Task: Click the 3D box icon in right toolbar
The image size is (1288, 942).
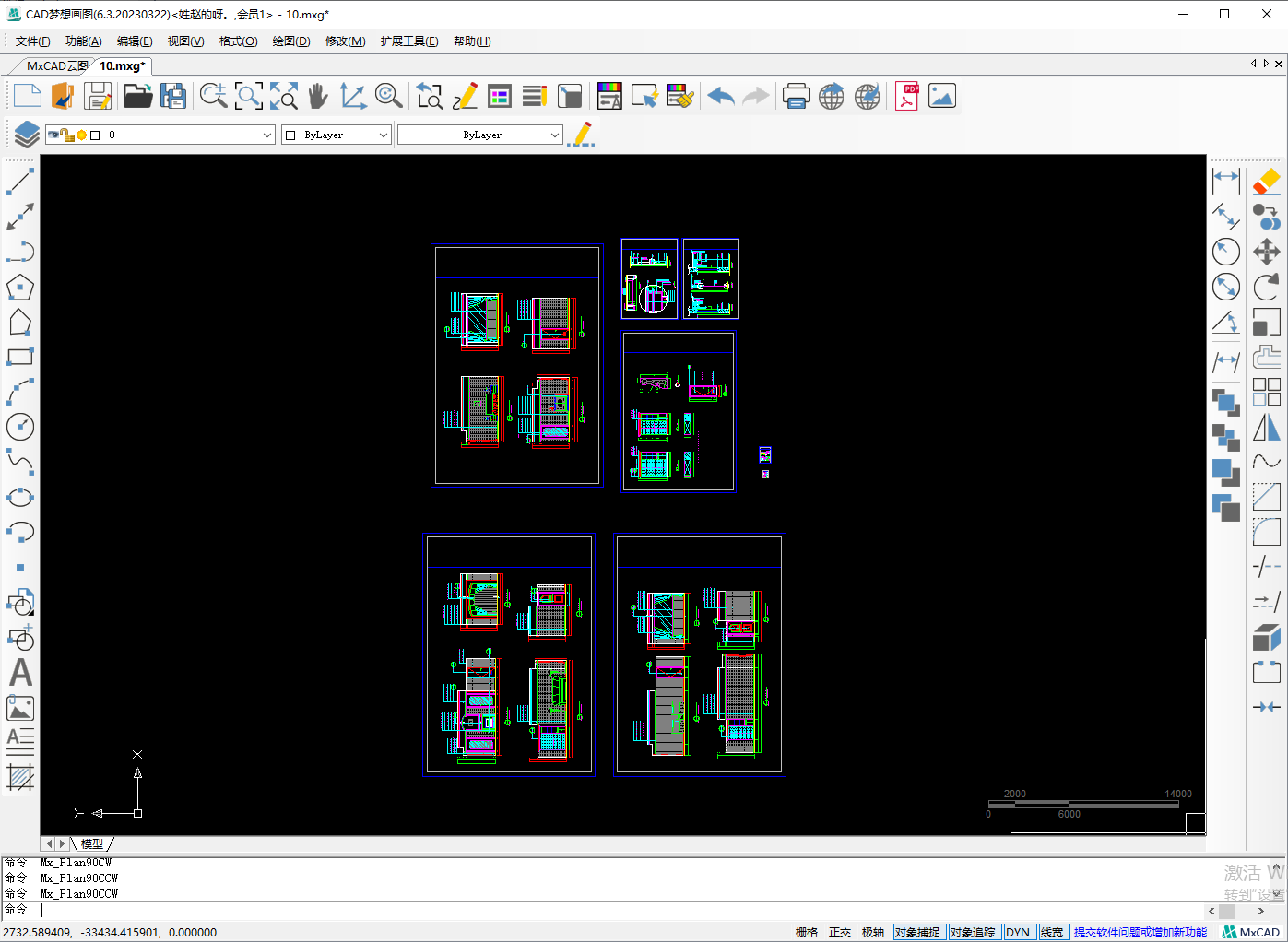Action: pyautogui.click(x=1267, y=637)
